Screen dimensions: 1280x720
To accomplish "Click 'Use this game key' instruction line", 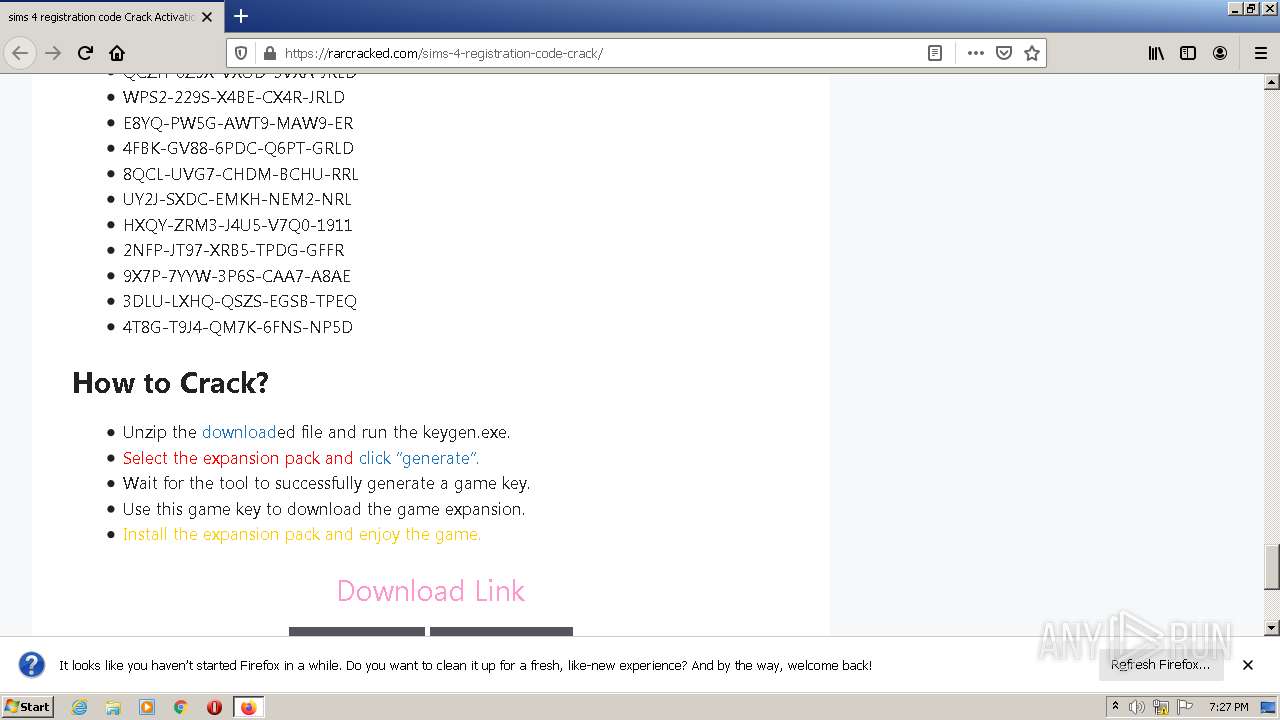I will (x=324, y=509).
